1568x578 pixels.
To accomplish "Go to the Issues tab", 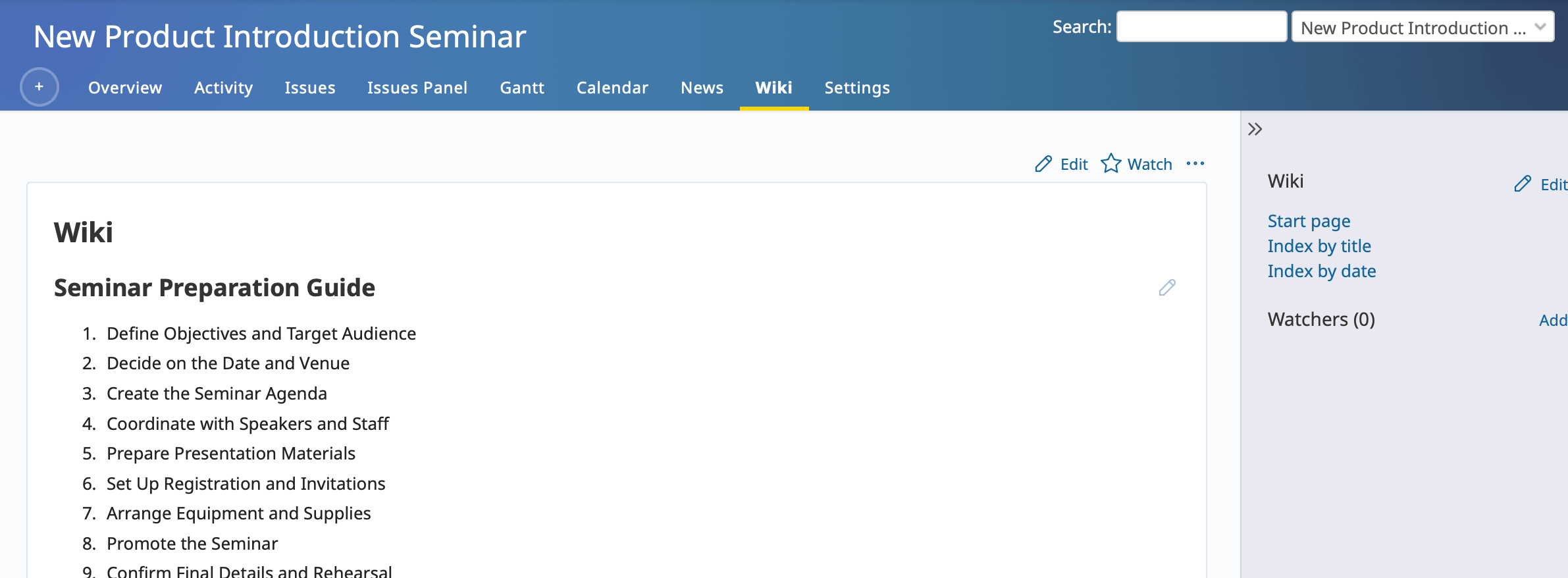I will pyautogui.click(x=310, y=88).
